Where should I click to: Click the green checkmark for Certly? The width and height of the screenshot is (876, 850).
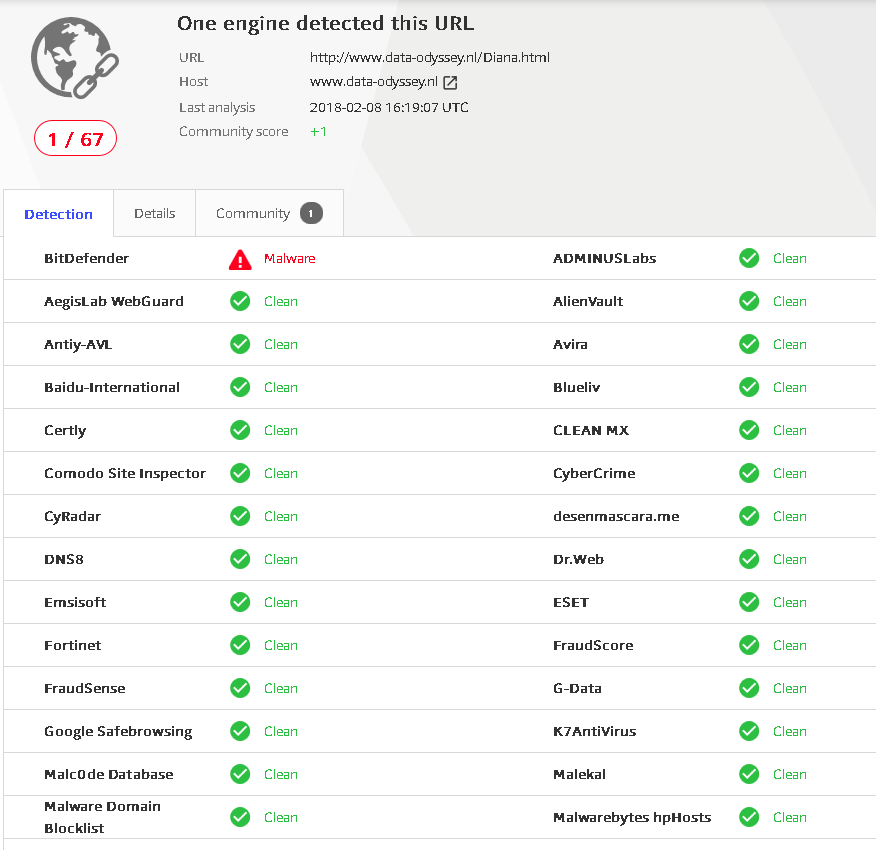click(x=240, y=430)
